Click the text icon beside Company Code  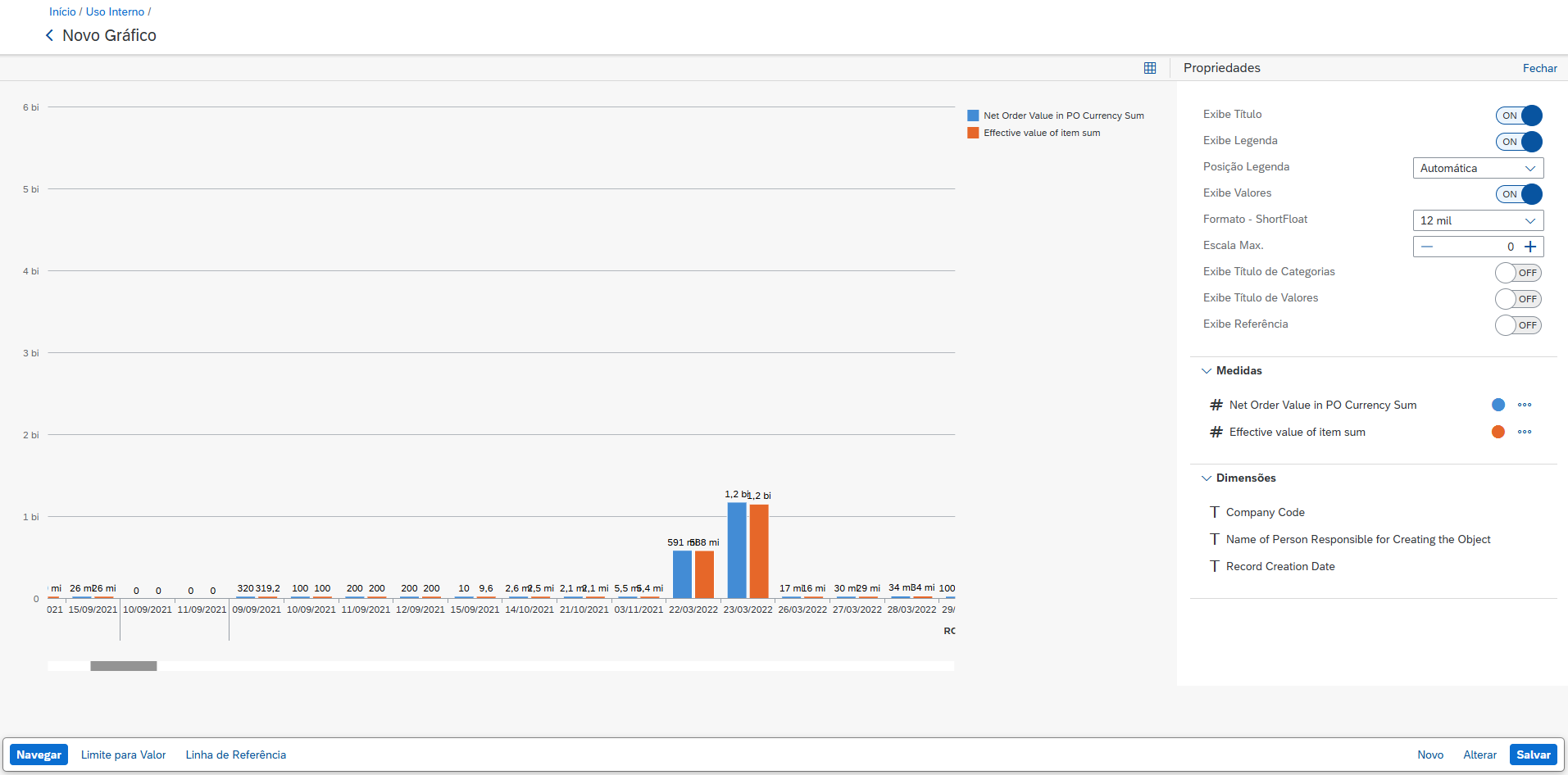(x=1215, y=512)
